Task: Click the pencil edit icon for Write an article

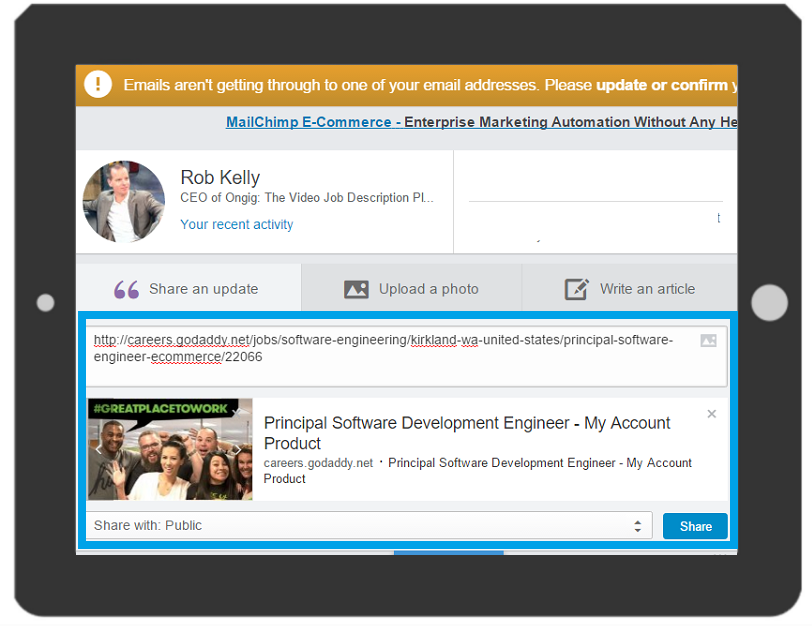Action: point(576,289)
